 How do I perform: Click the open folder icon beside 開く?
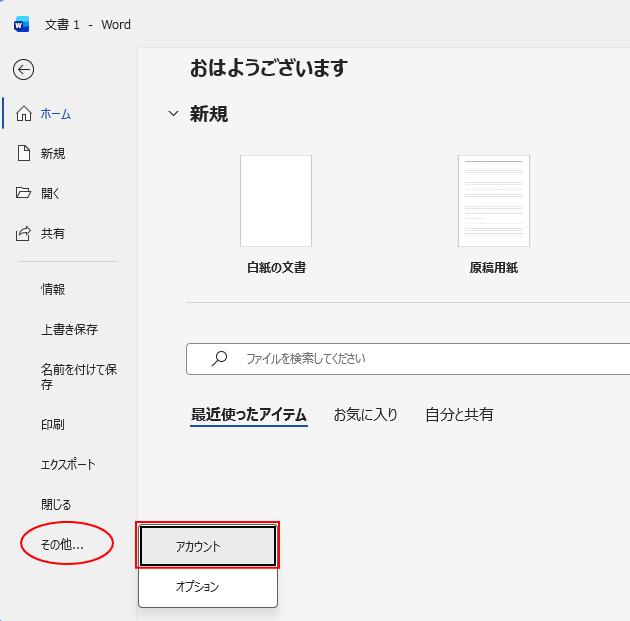click(x=23, y=193)
